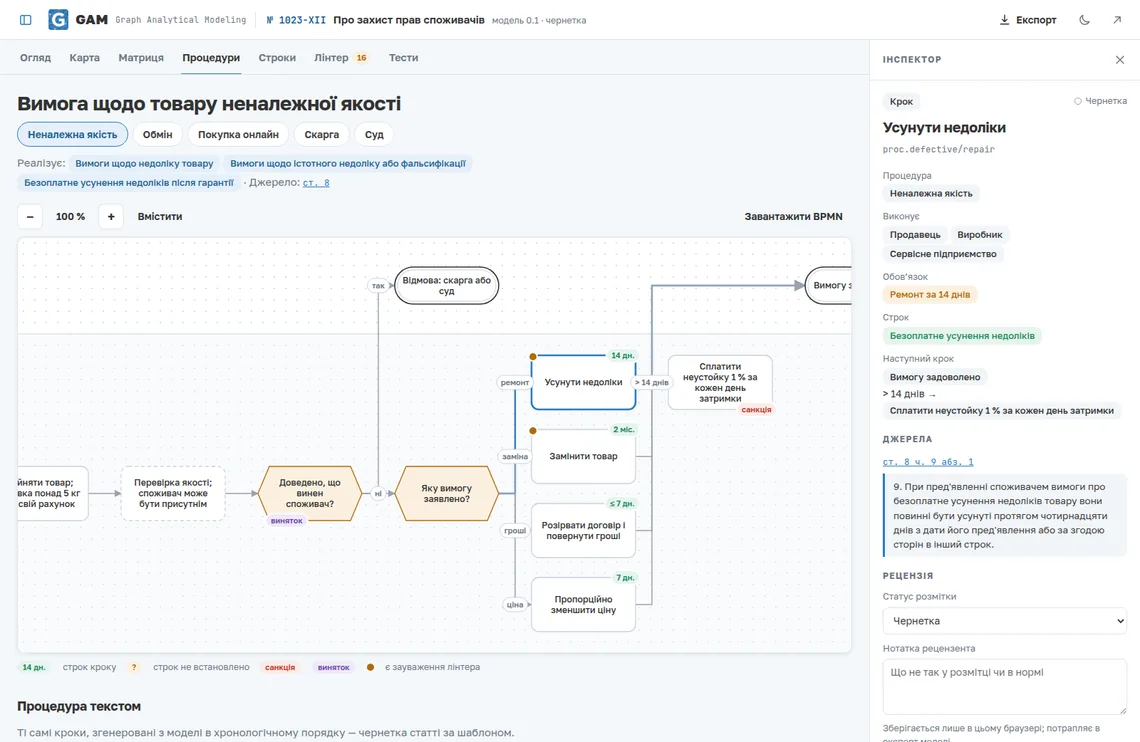
Task: Open the Статус розмітки dropdown
Action: coord(1005,621)
